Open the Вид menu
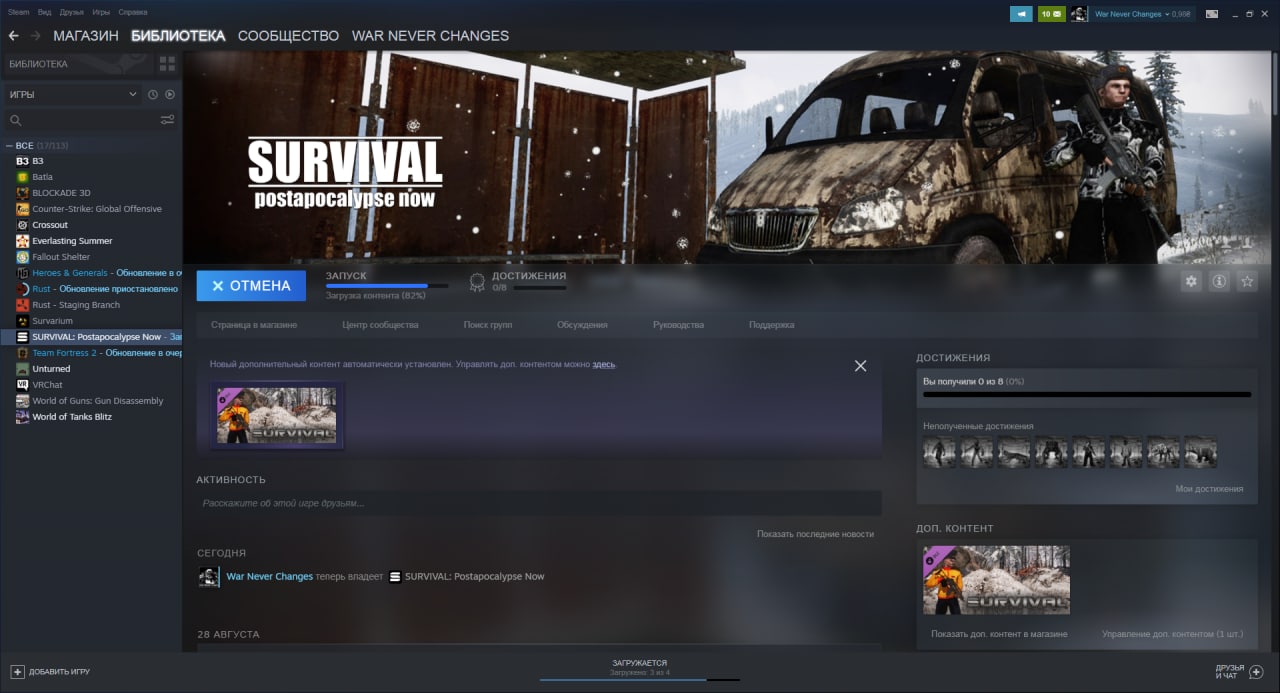The image size is (1280, 693). pos(45,12)
